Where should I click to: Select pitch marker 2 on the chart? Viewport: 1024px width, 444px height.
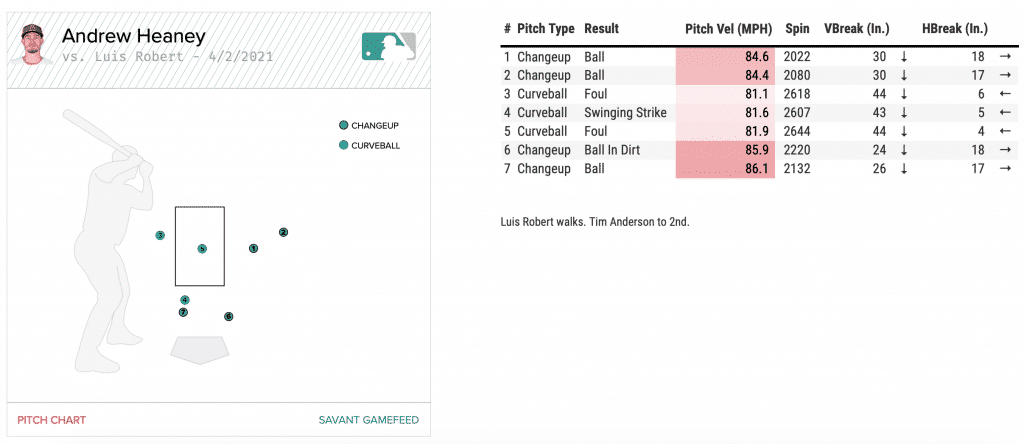283,232
